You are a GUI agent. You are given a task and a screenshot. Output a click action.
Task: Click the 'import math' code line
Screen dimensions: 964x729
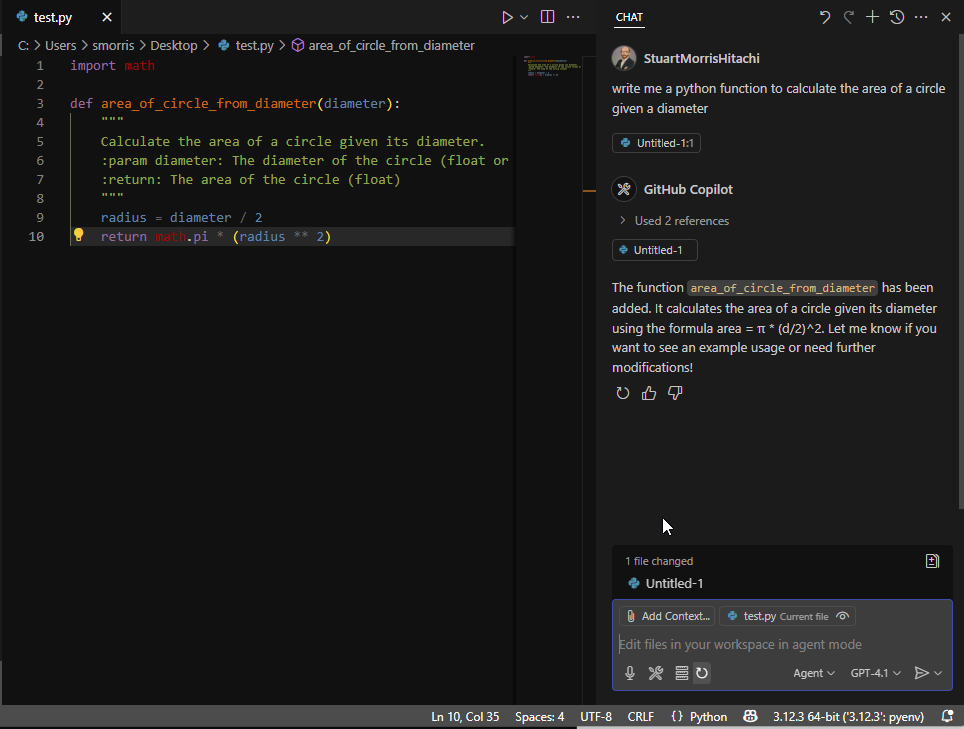tap(113, 65)
